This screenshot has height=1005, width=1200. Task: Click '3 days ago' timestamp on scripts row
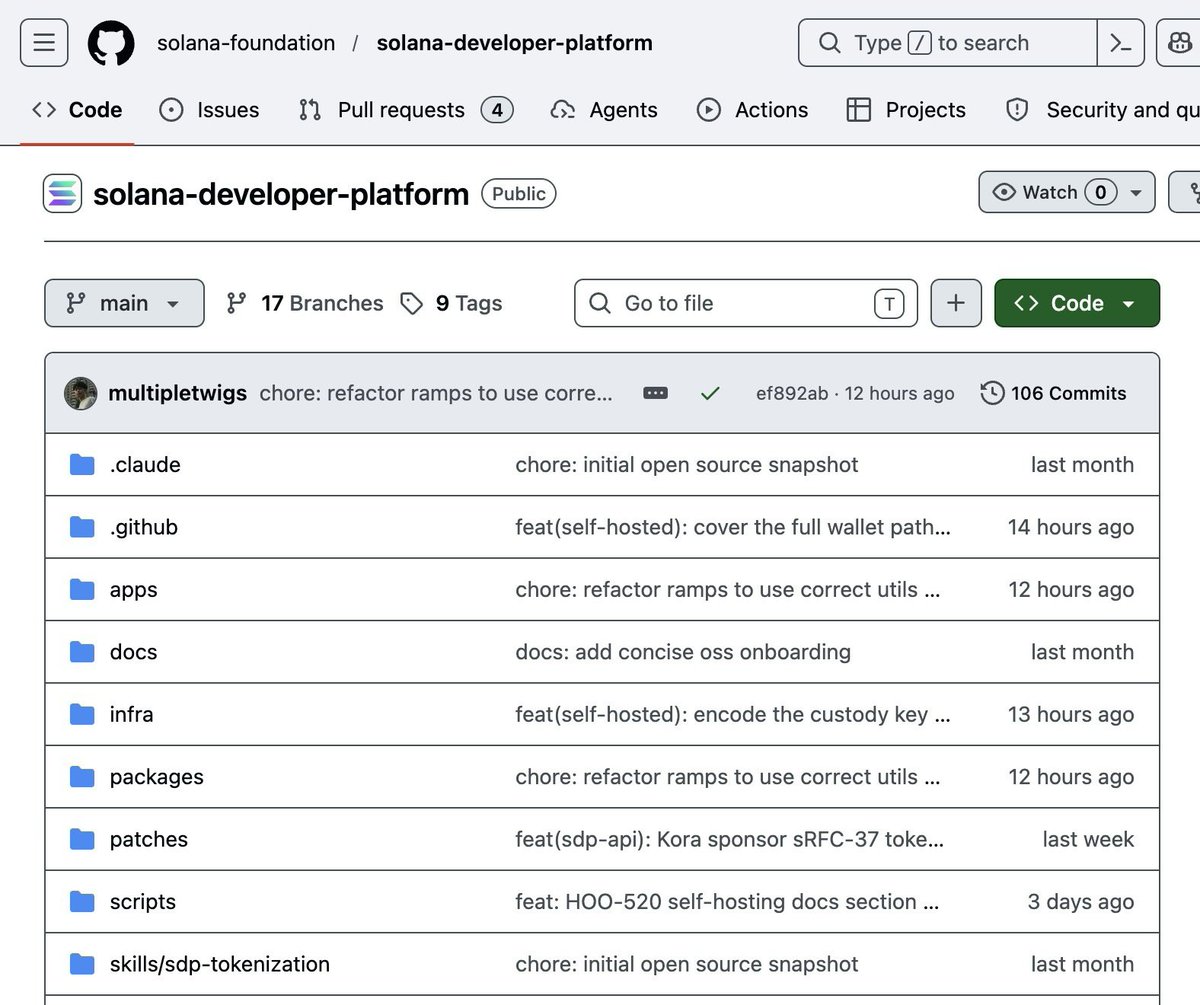point(1081,902)
